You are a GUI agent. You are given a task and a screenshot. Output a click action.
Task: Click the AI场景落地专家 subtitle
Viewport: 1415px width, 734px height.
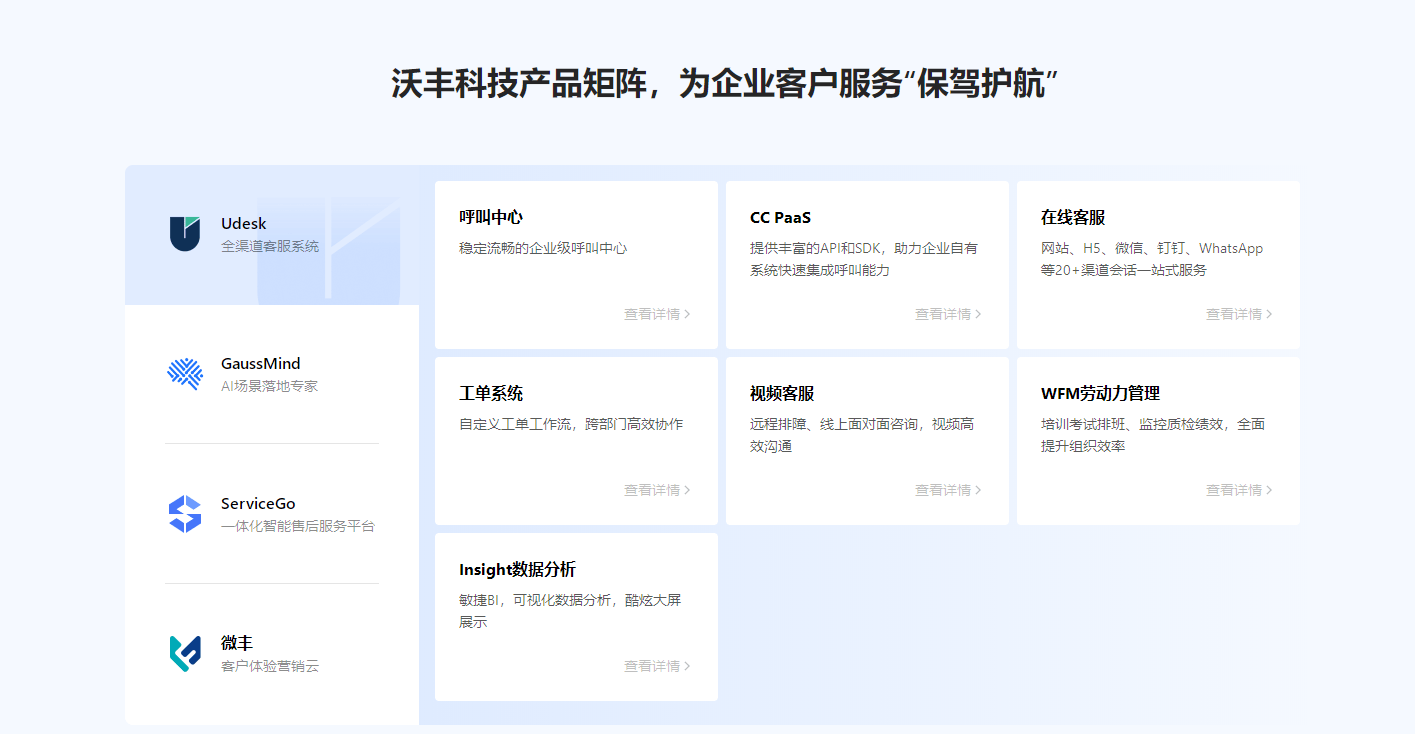pos(269,386)
